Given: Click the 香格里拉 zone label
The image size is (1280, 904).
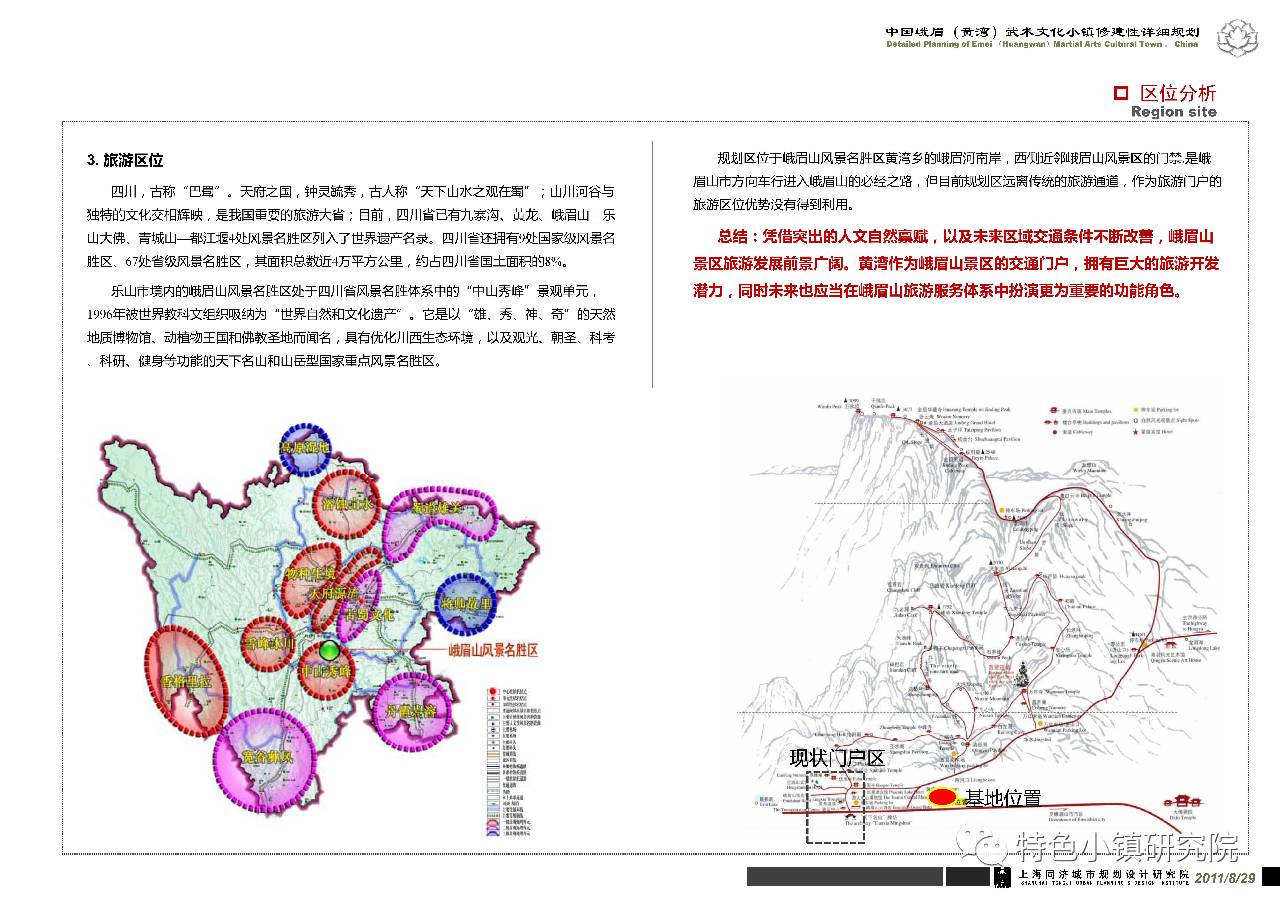Looking at the screenshot, I should 185,681.
